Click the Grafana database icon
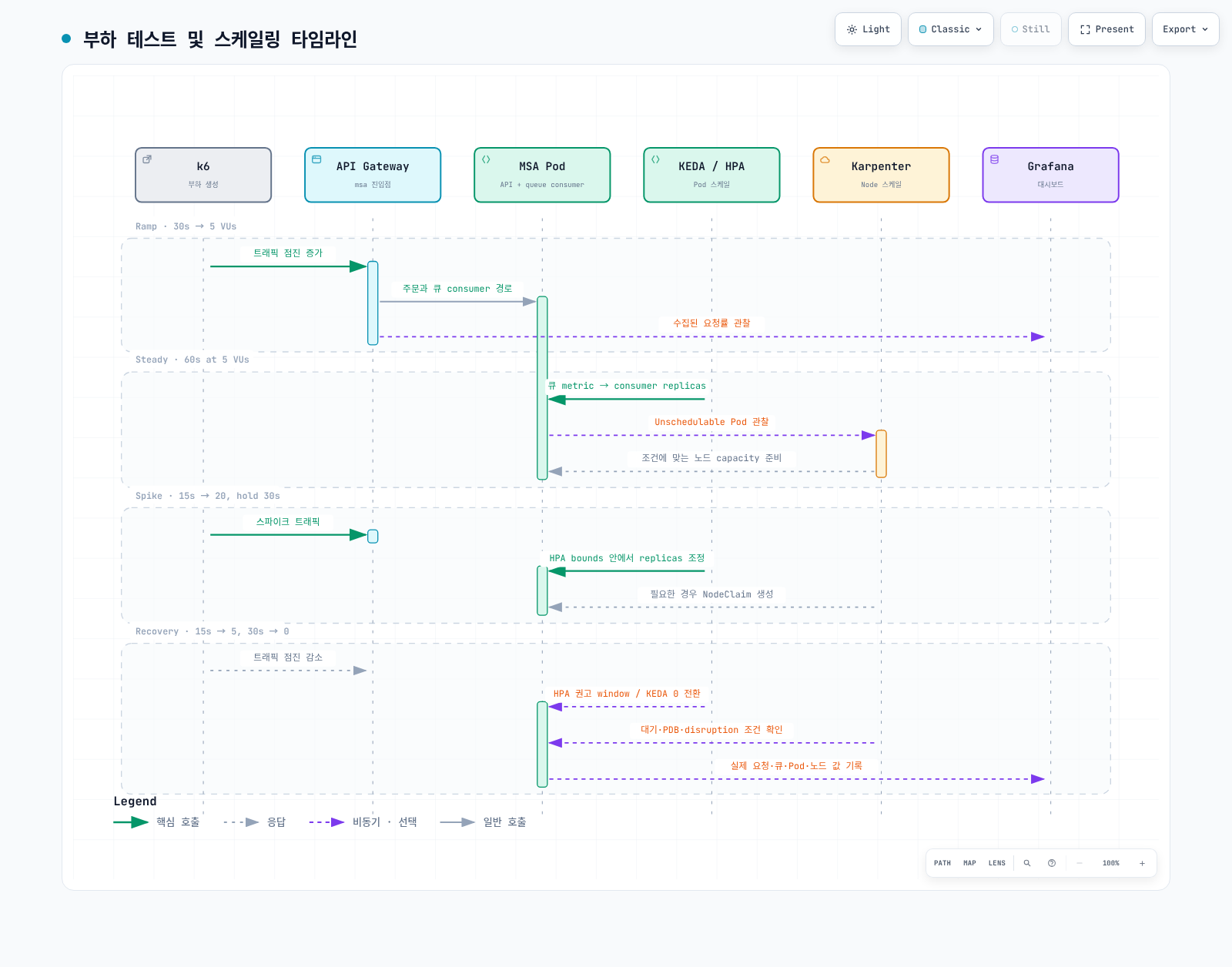Screen dimensions: 1232x967 [994, 159]
